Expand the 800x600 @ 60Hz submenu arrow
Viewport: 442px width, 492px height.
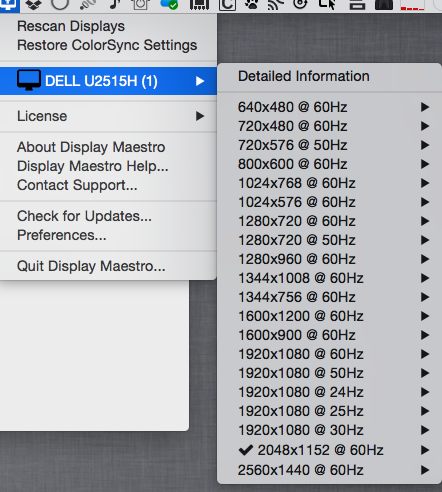pyautogui.click(x=425, y=164)
